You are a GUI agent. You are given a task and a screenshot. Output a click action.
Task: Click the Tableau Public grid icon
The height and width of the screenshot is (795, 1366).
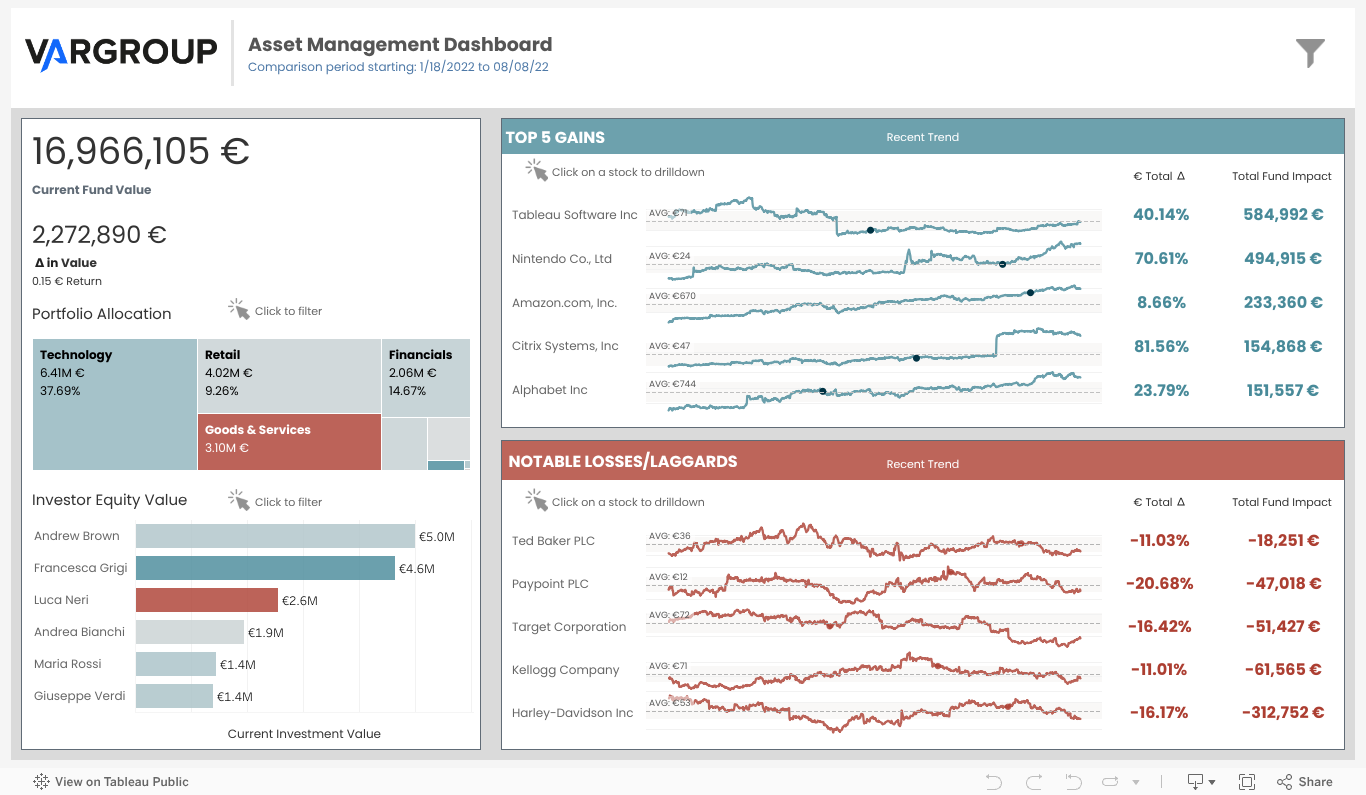coord(41,782)
